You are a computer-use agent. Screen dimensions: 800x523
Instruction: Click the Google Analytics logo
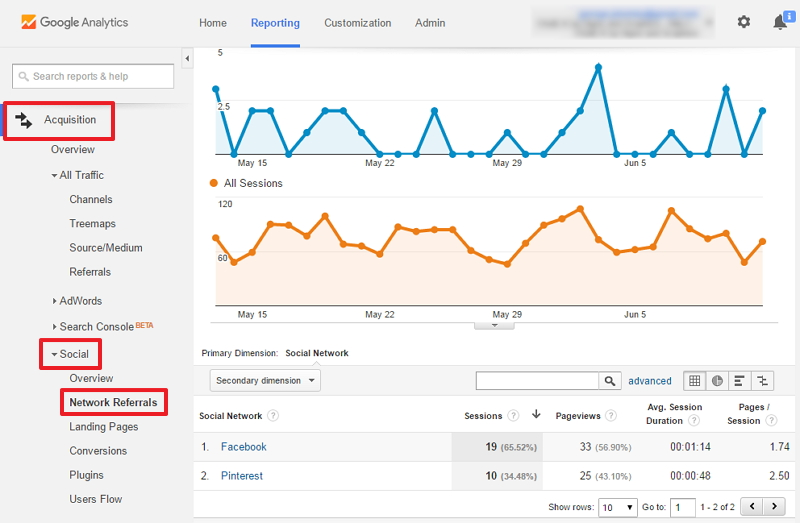click(74, 22)
